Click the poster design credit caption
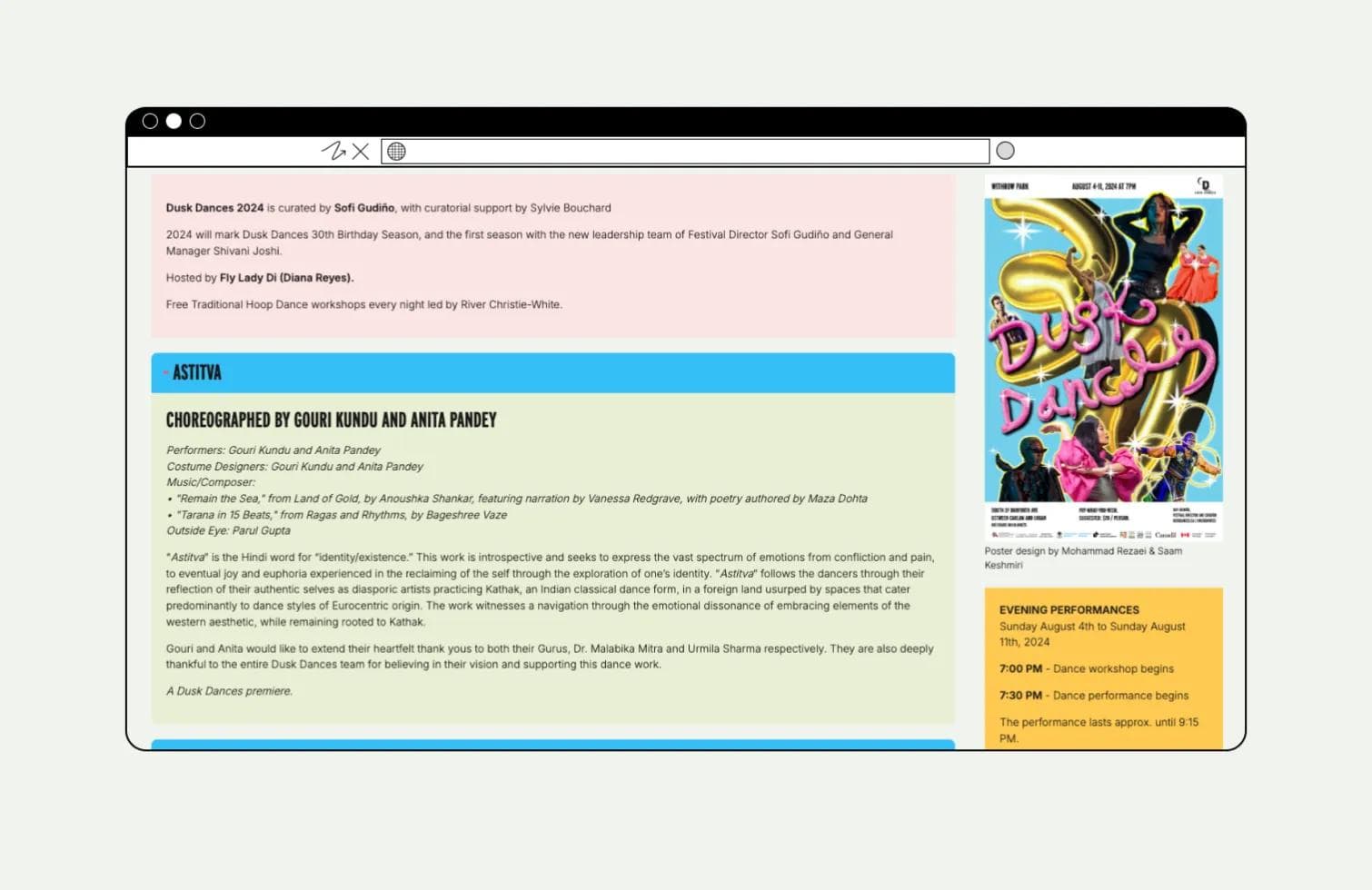This screenshot has width=1372, height=890. [x=1083, y=558]
